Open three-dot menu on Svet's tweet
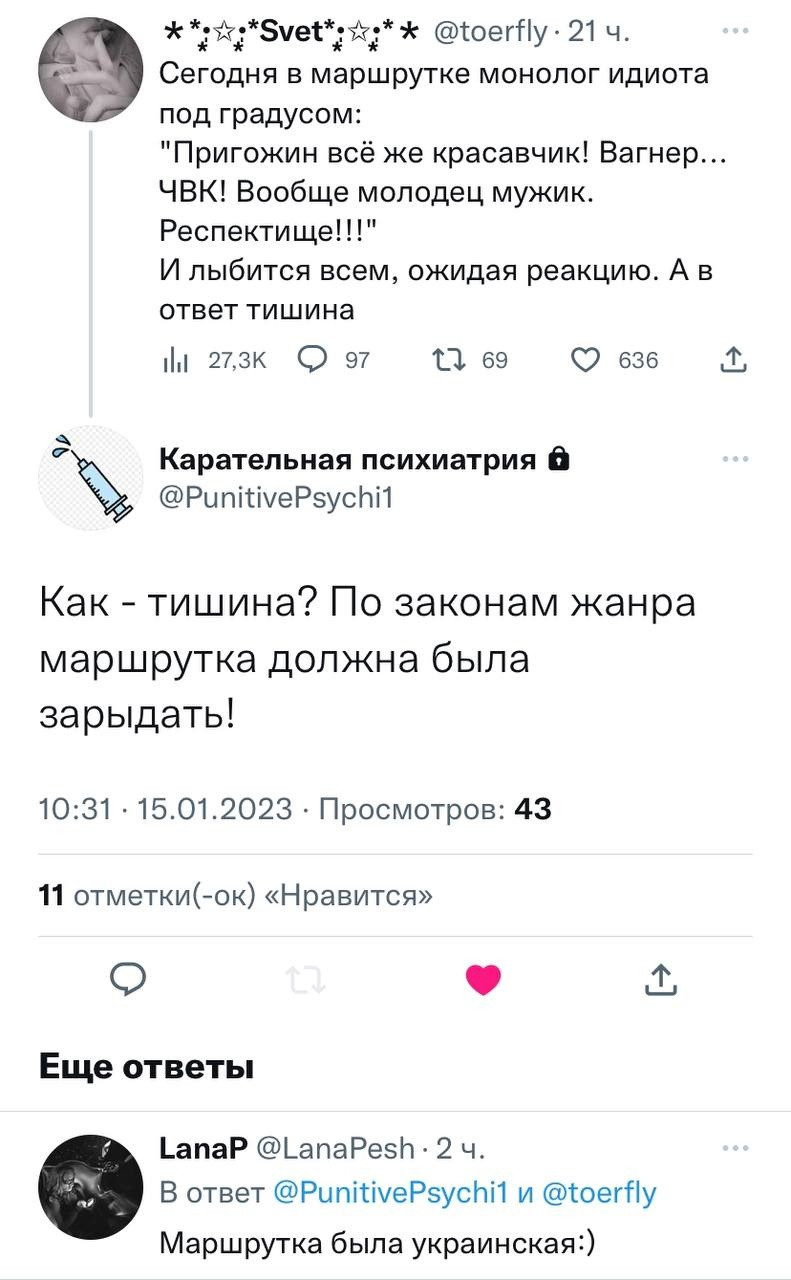Screen dimensions: 791x1280 739,33
